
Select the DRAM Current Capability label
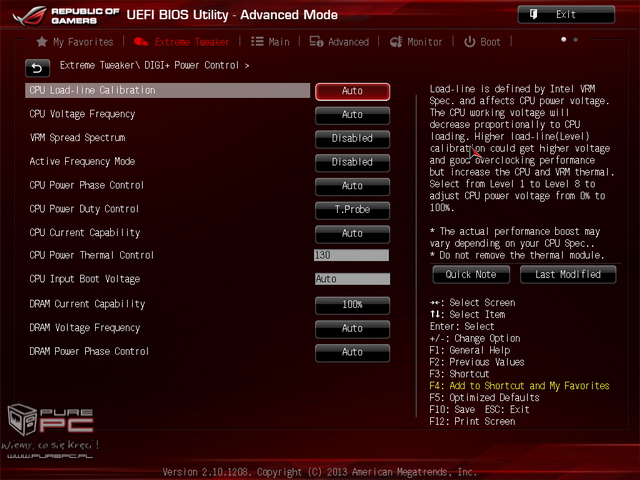tap(87, 304)
